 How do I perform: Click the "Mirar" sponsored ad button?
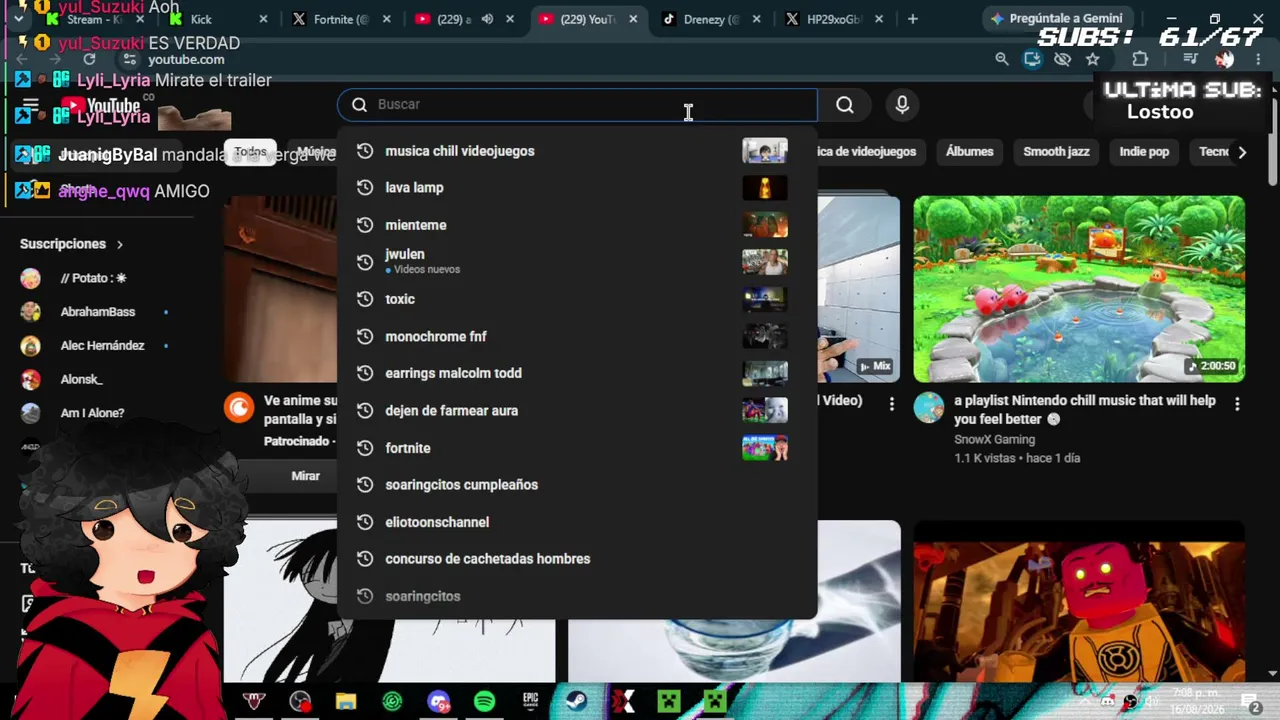[305, 476]
